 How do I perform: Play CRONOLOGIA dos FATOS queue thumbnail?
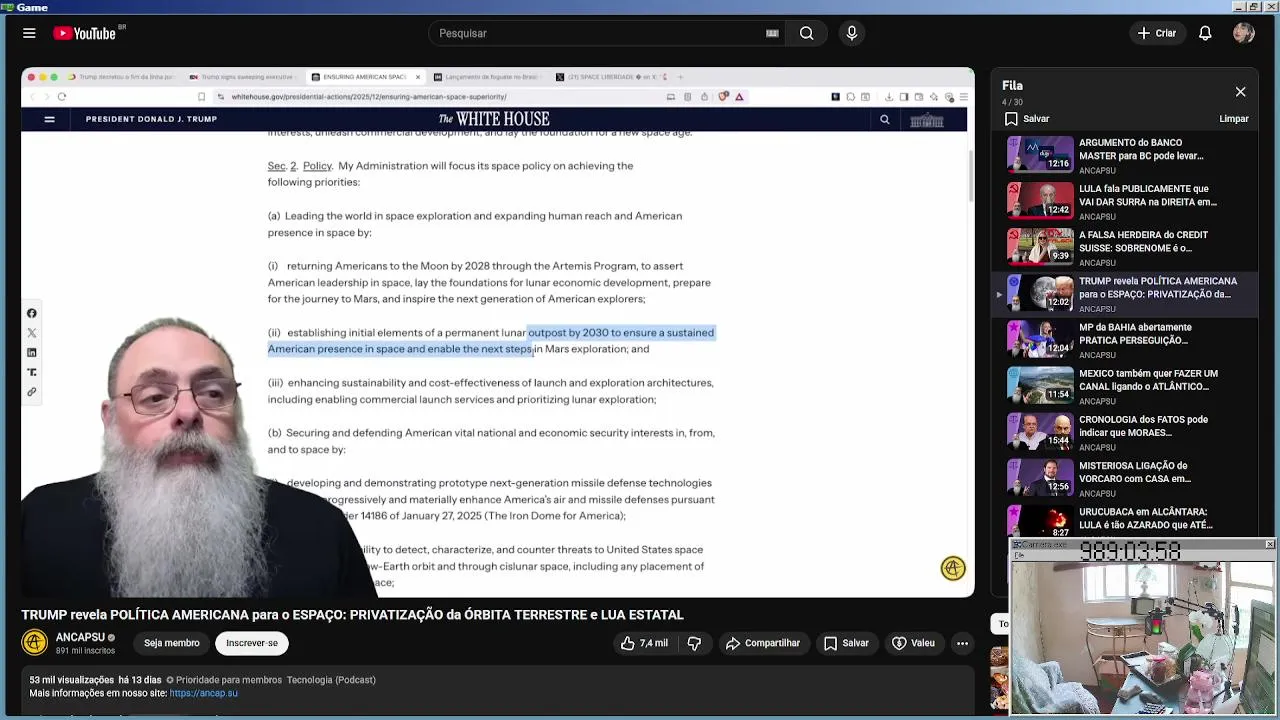(x=1040, y=431)
